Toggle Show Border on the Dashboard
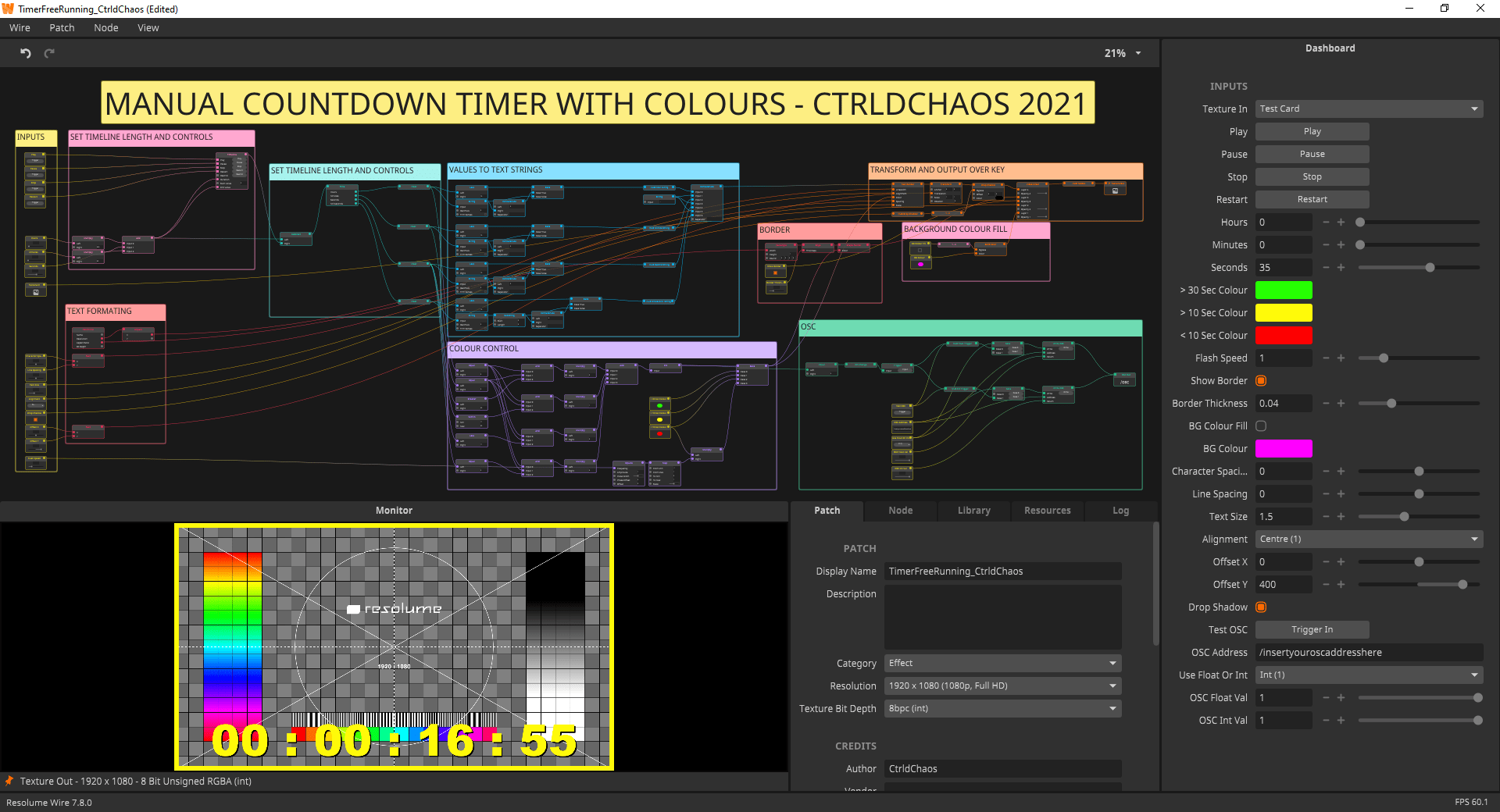Viewport: 1500px width, 812px height. tap(1260, 380)
